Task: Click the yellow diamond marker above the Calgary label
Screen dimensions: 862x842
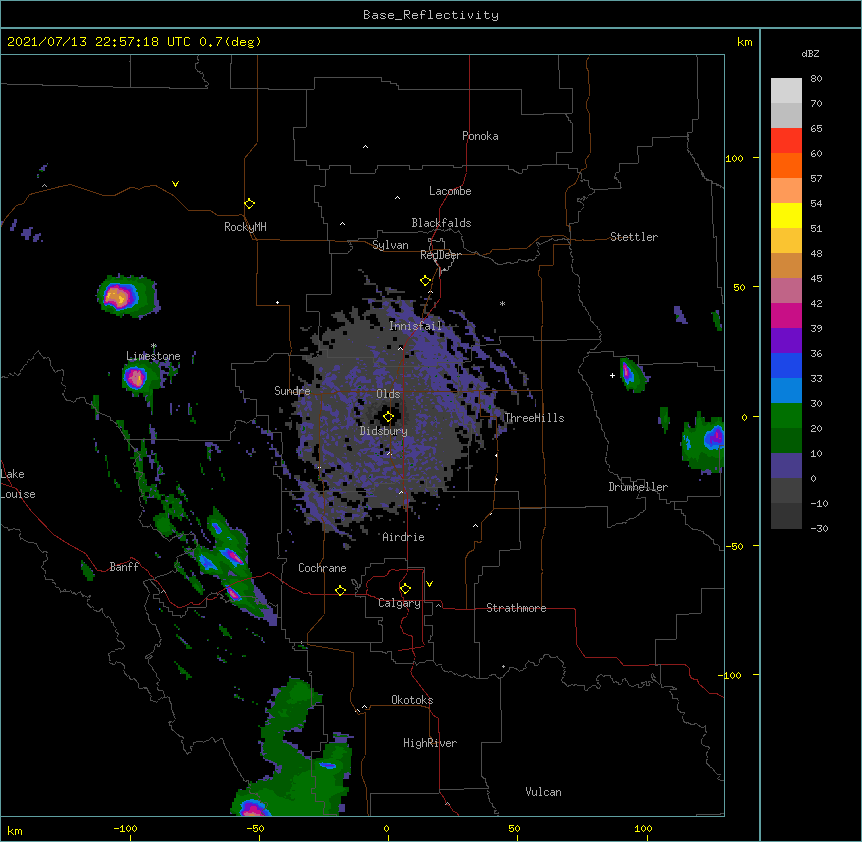Action: click(406, 589)
